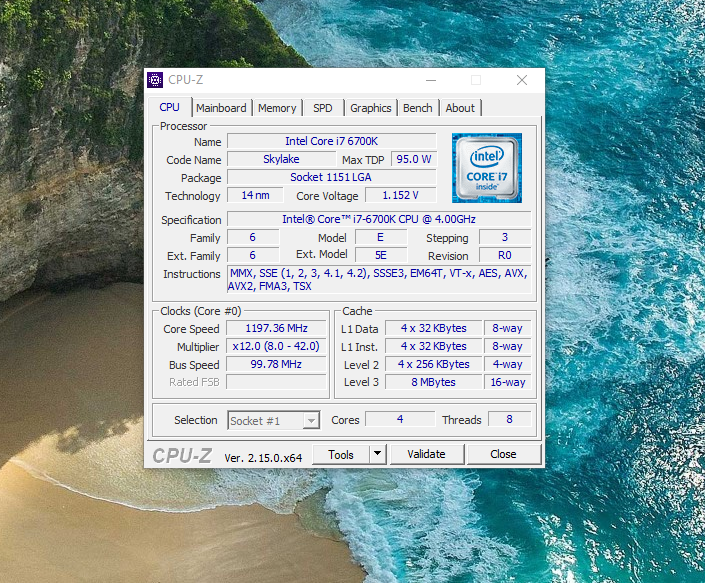Expand the Tools dropdown arrow
Screen dimensions: 705x583
click(378, 454)
